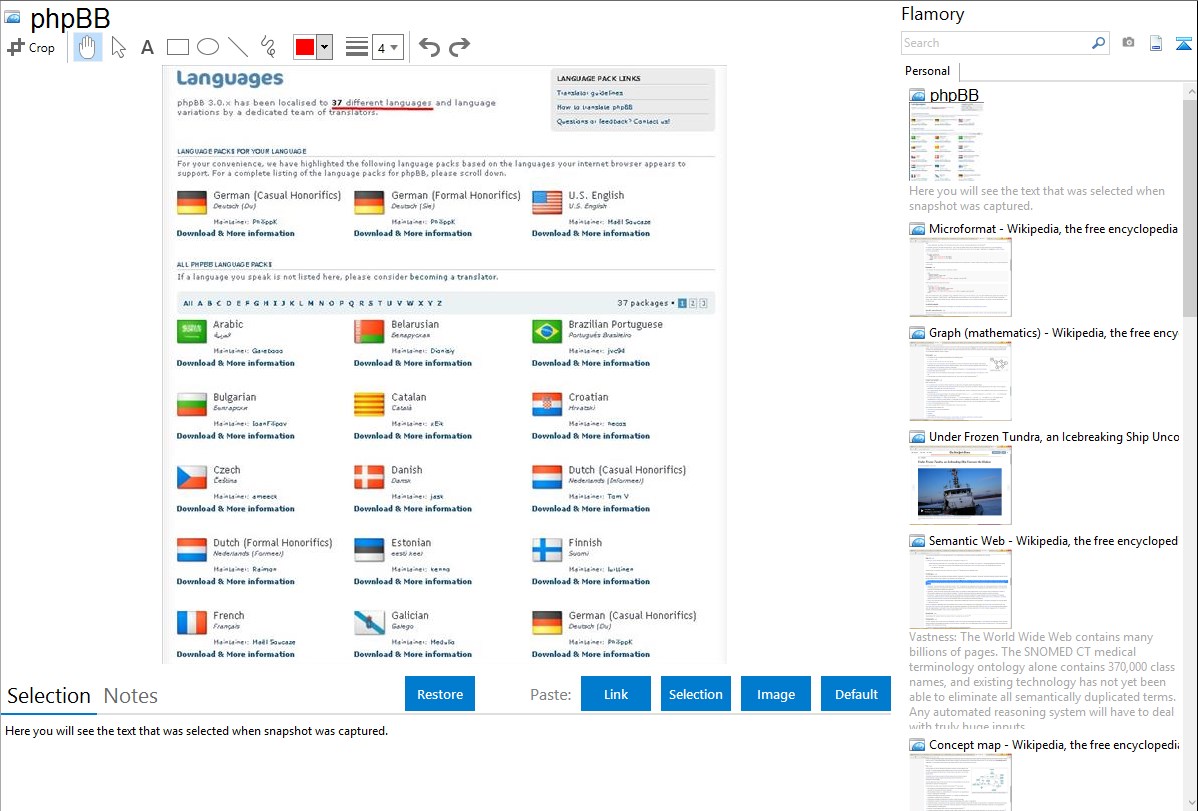Click the blue upload icon in Flamory panel
Viewport: 1198px width, 811px height.
(x=1183, y=43)
